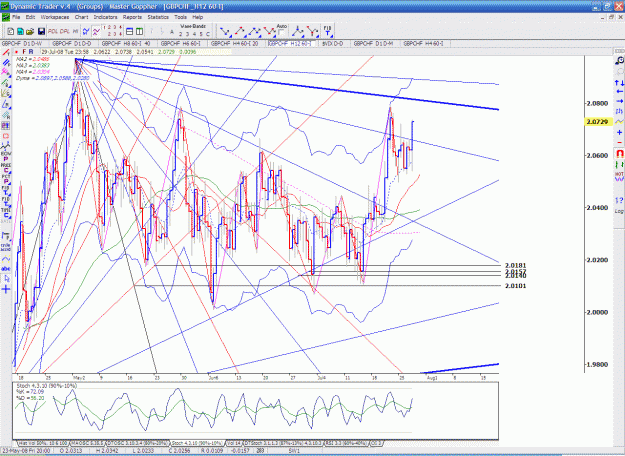Screen dimensions: 625x456
Task: Open the File menu
Action: point(16,17)
